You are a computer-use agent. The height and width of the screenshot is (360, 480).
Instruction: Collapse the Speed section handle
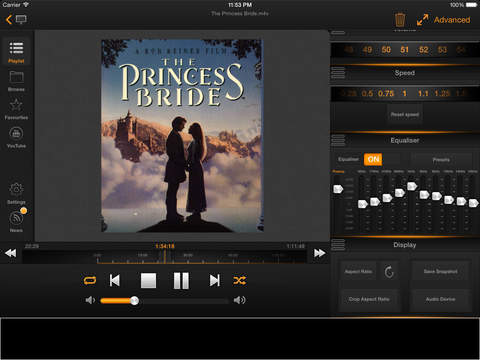[338, 73]
